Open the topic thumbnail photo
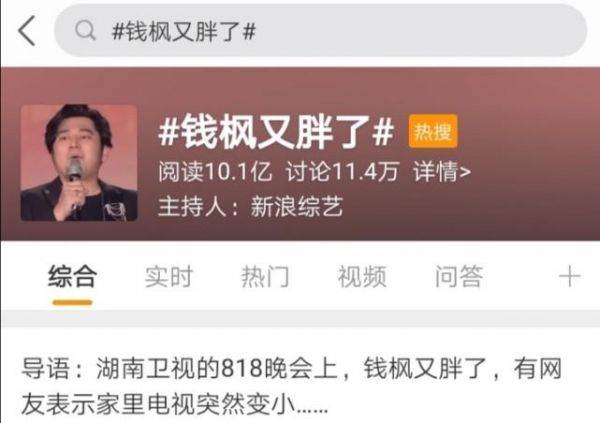Image resolution: width=600 pixels, height=423 pixels. [79, 163]
